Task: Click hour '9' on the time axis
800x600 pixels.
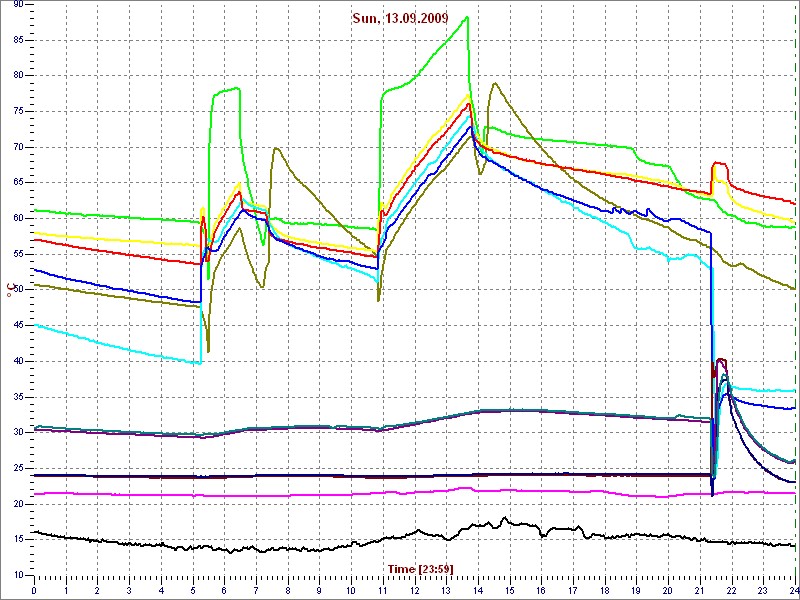Action: point(319,591)
